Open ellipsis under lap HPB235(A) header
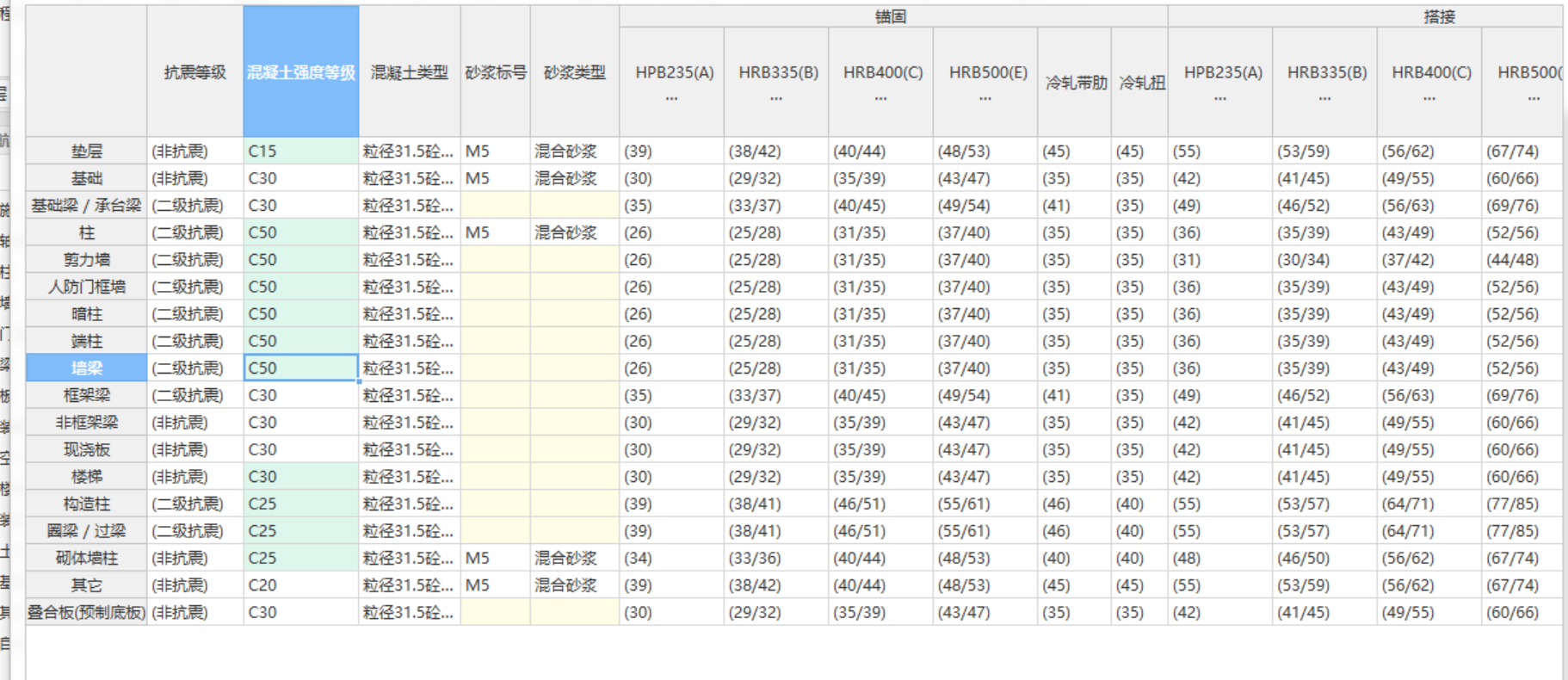The image size is (1568, 680). pos(1220,98)
